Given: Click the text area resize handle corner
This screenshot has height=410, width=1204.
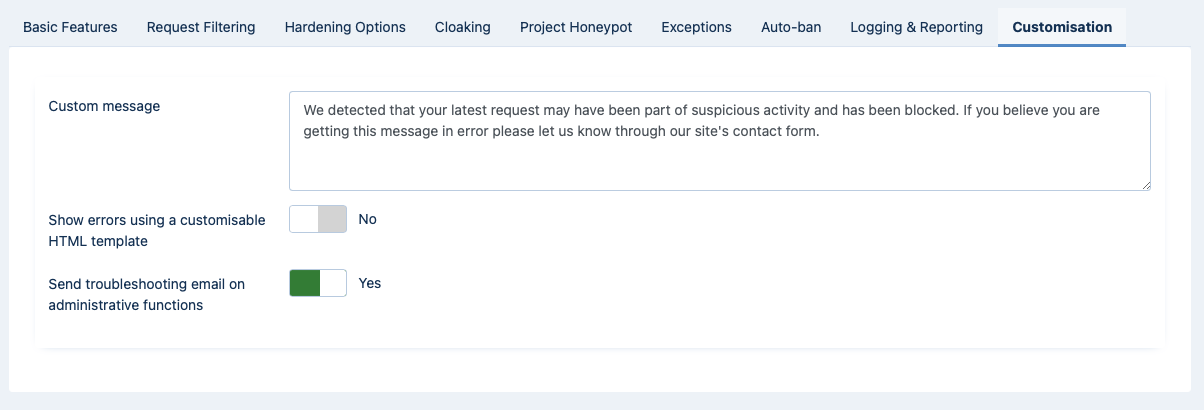Looking at the screenshot, I should click(1145, 185).
